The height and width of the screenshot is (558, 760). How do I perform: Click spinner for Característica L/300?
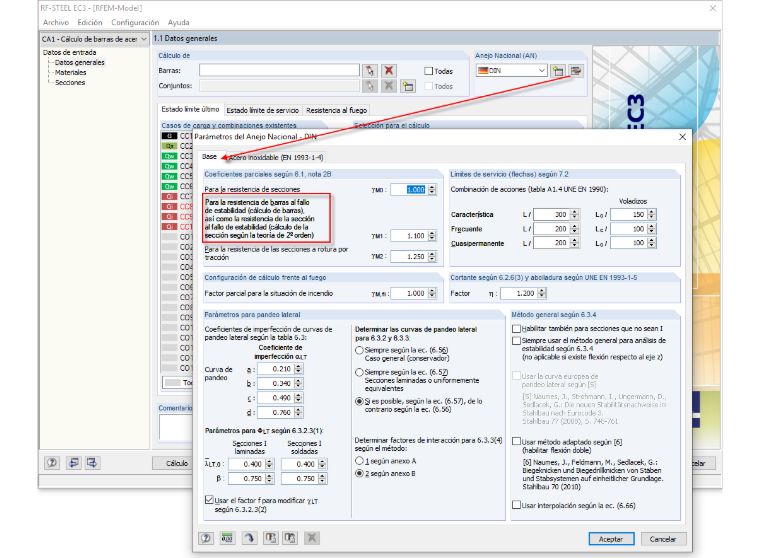coord(574,214)
